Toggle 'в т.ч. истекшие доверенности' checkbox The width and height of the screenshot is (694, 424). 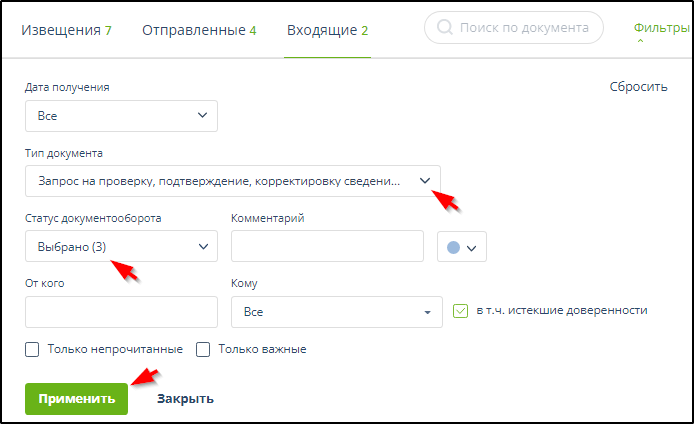(460, 311)
